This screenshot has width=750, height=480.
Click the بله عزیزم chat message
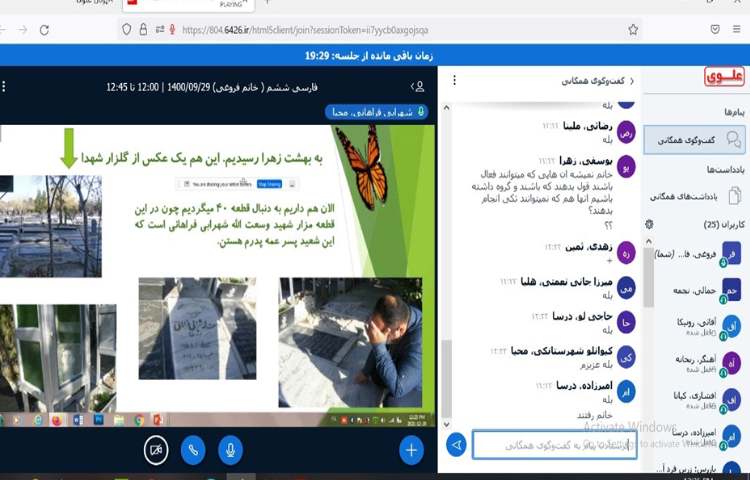click(596, 365)
